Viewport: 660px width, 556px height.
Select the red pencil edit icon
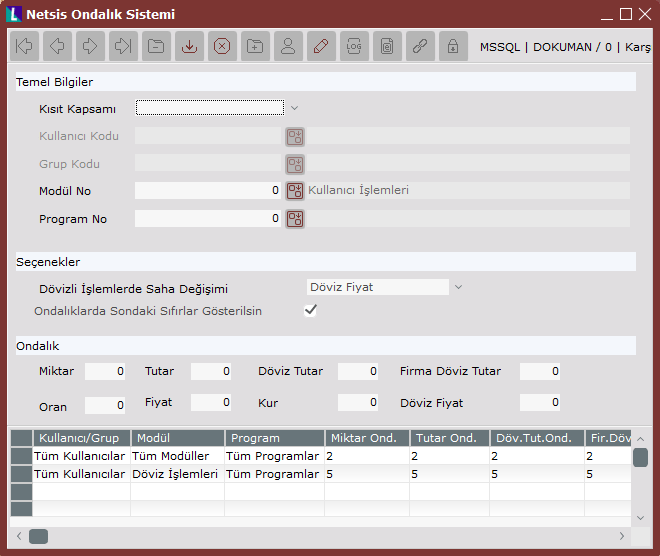tap(321, 46)
